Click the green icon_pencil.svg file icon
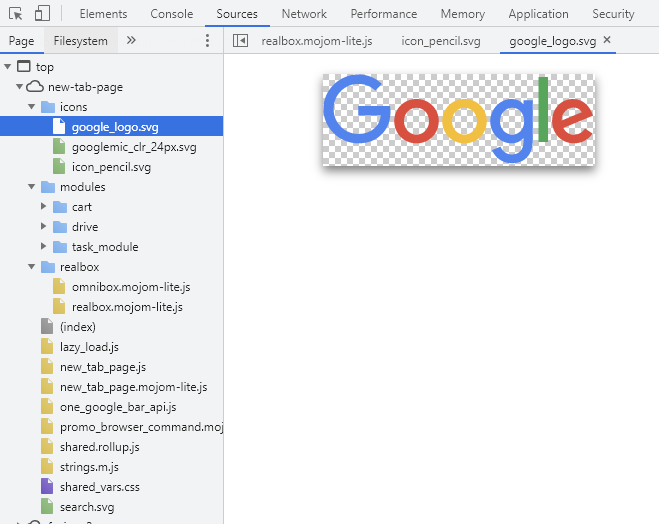 coord(59,166)
